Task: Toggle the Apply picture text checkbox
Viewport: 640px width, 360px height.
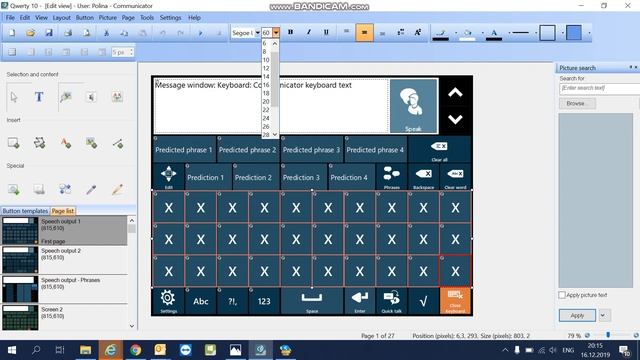Action: pyautogui.click(x=562, y=295)
